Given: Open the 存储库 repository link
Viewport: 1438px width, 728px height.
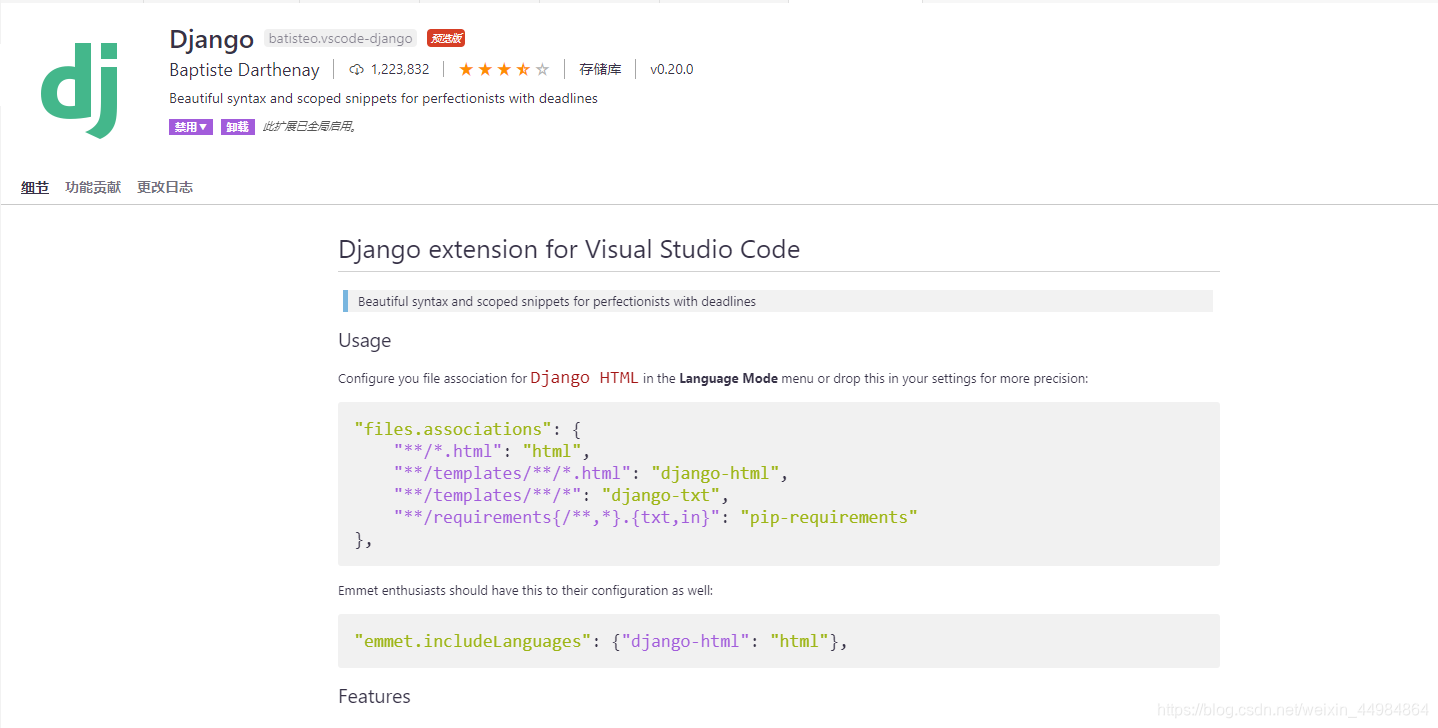Looking at the screenshot, I should [x=600, y=69].
